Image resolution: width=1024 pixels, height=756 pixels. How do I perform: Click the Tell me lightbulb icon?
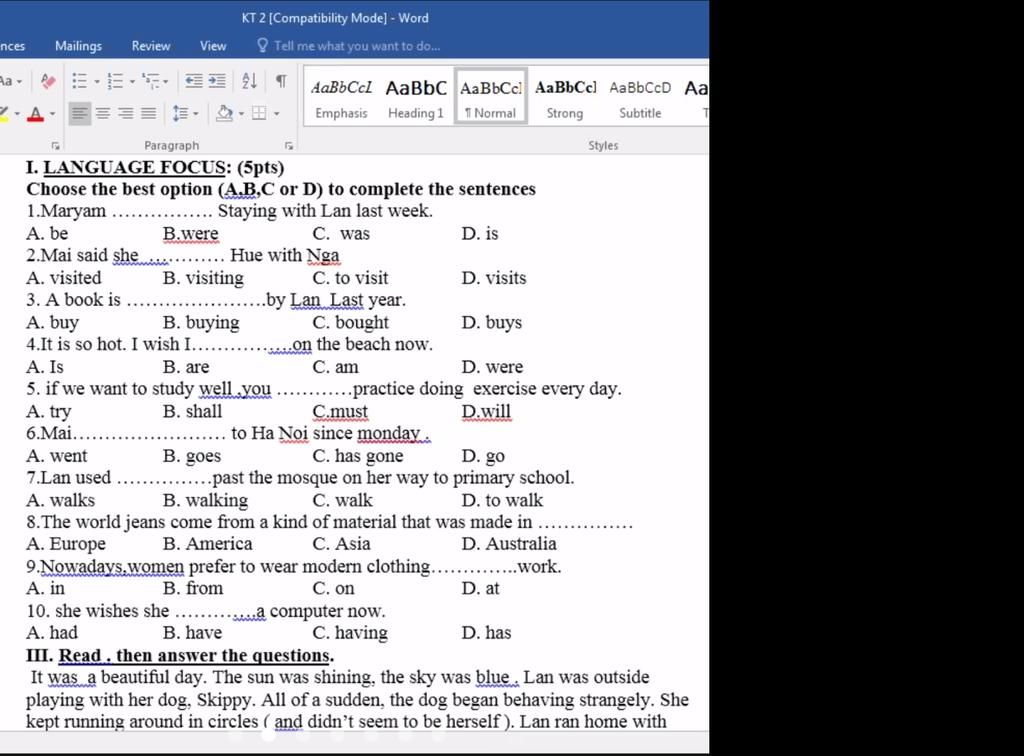263,45
